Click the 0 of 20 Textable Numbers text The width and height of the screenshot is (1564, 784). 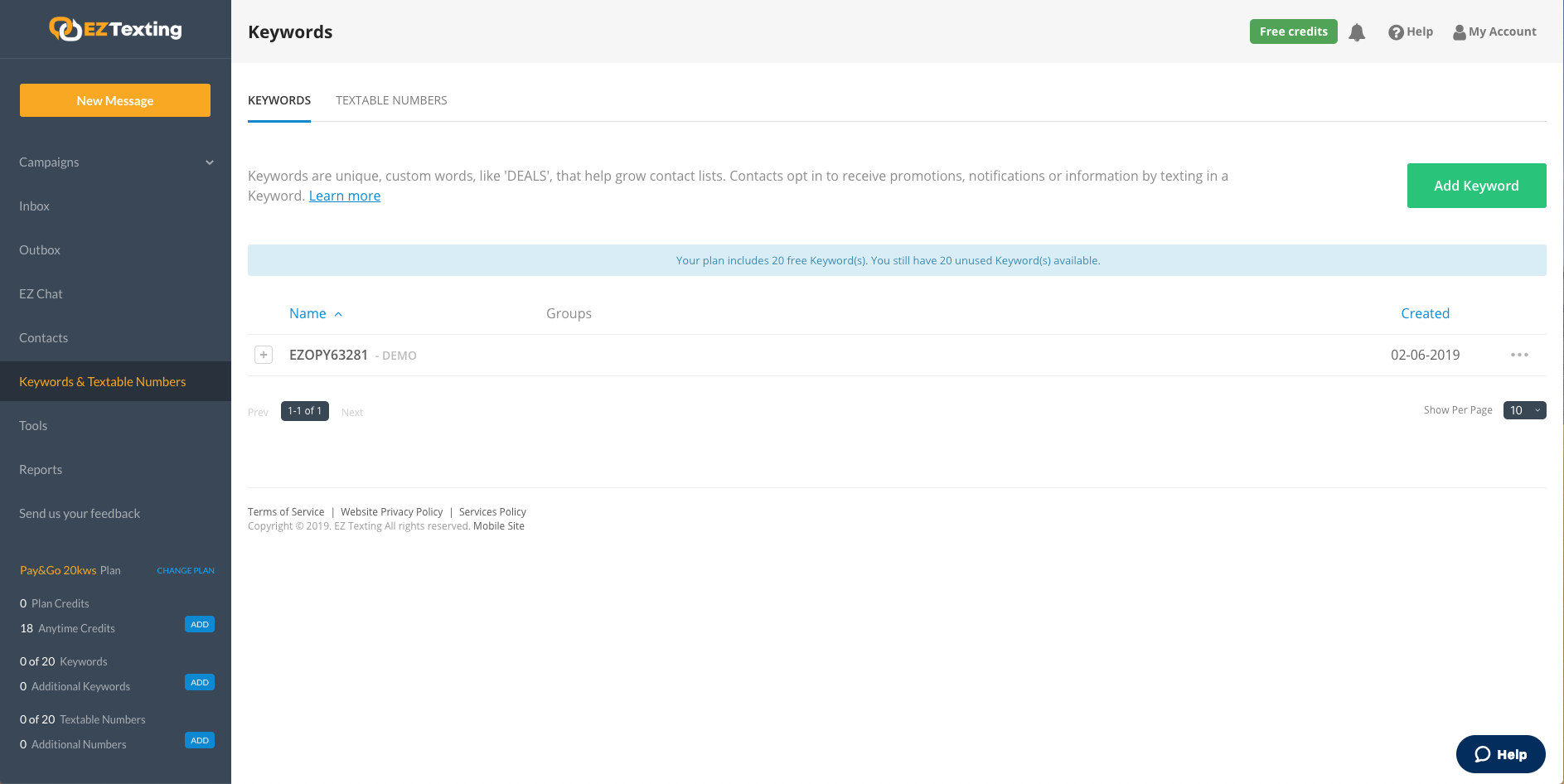point(83,719)
